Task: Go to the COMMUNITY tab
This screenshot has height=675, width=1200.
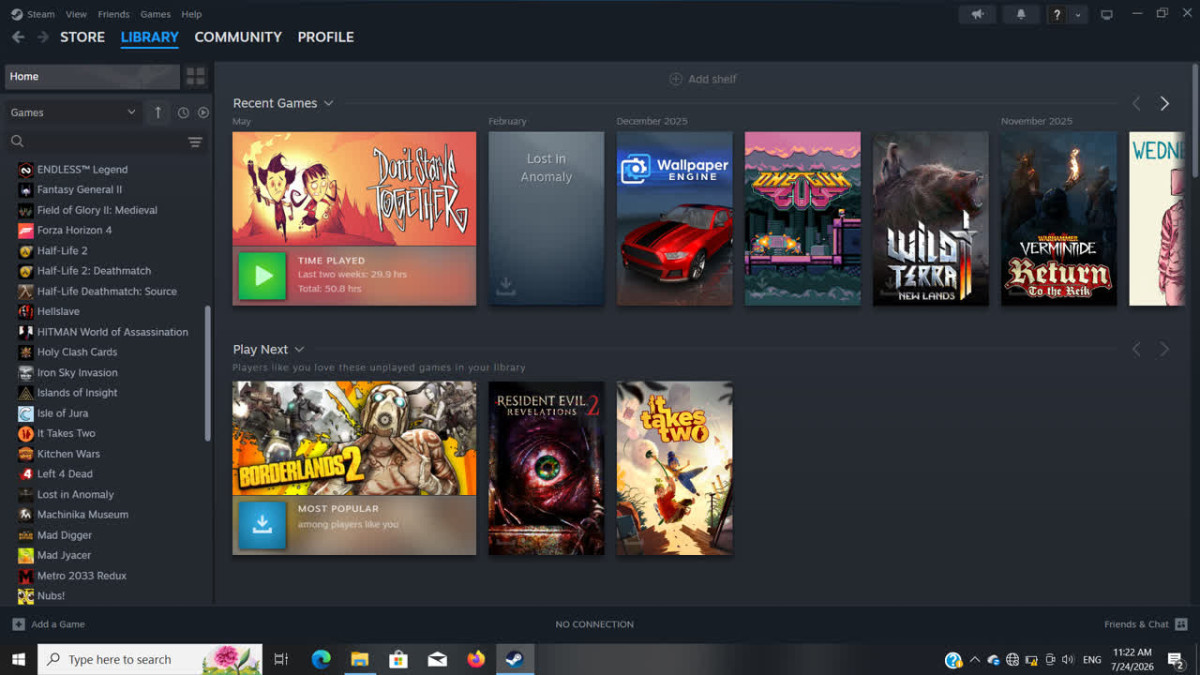Action: point(238,37)
